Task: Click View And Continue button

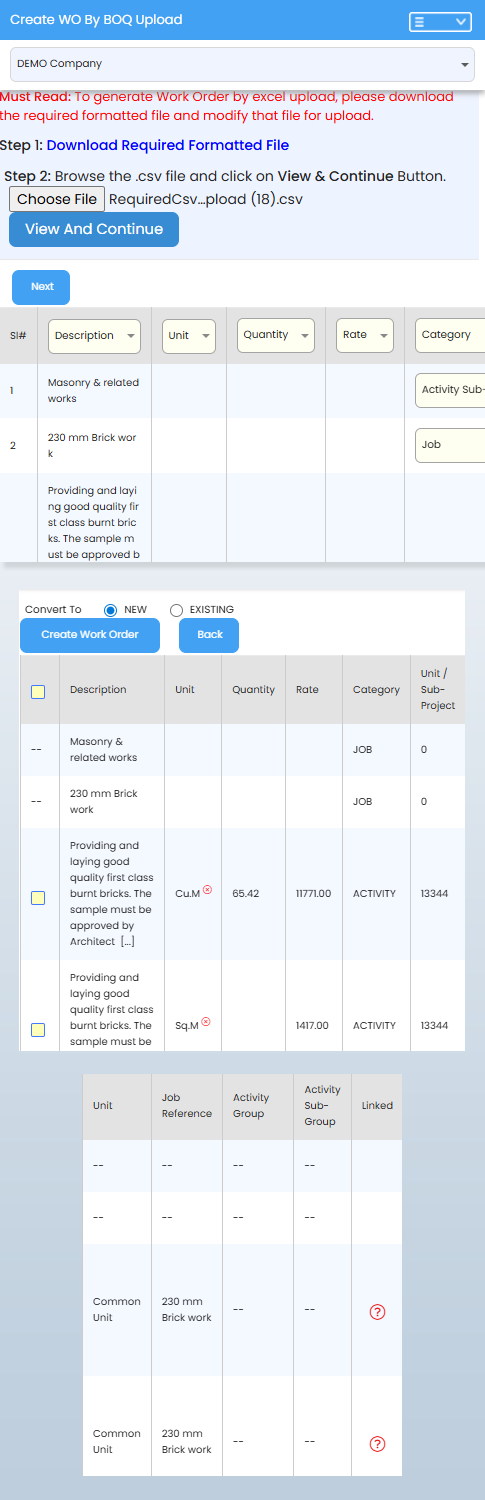Action: coord(94,229)
